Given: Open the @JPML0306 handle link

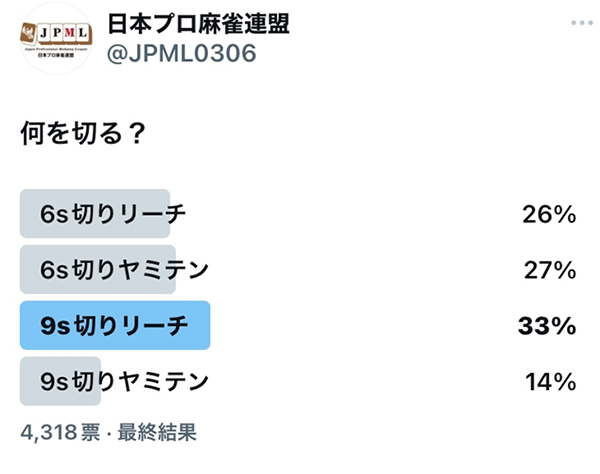Looking at the screenshot, I should [181, 53].
